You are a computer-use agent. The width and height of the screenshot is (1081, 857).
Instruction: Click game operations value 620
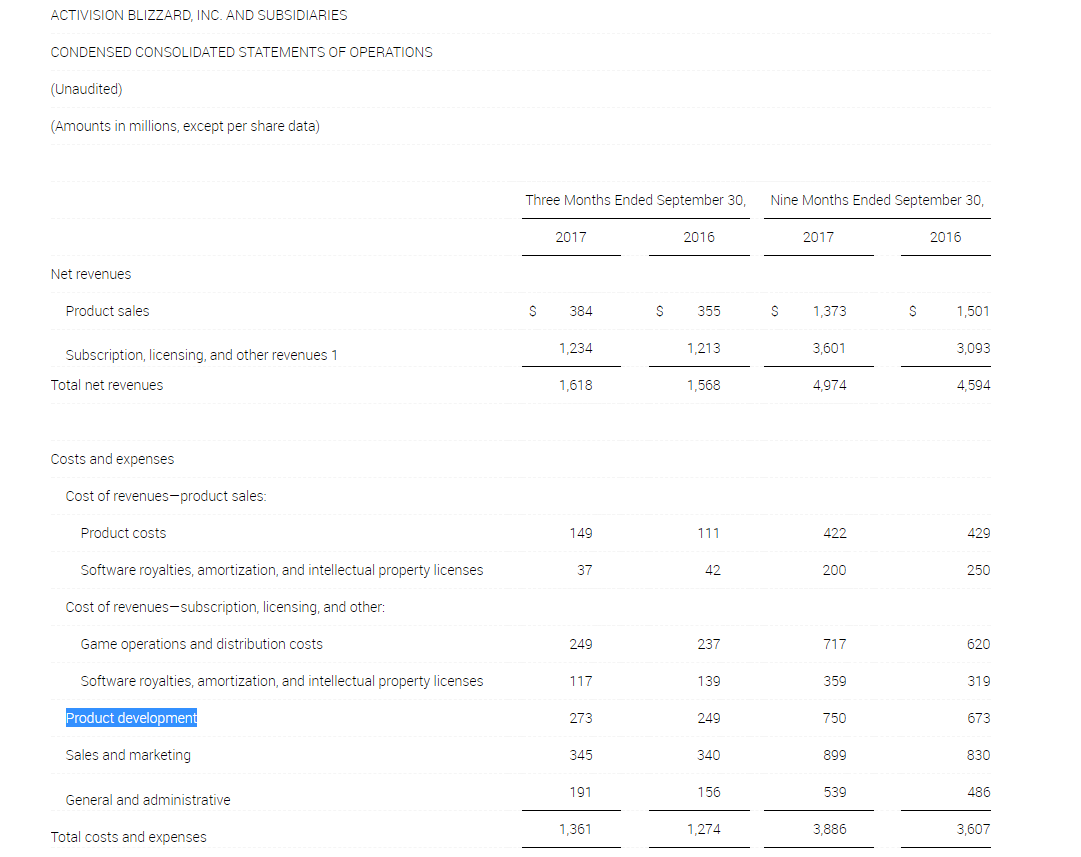coord(978,644)
